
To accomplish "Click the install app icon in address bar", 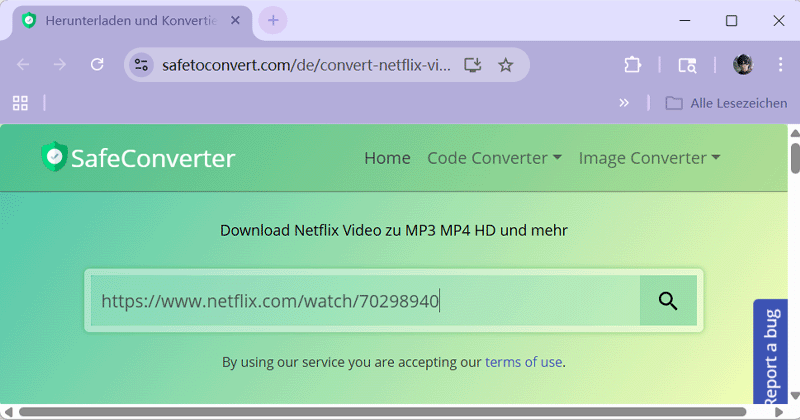I will [x=472, y=65].
